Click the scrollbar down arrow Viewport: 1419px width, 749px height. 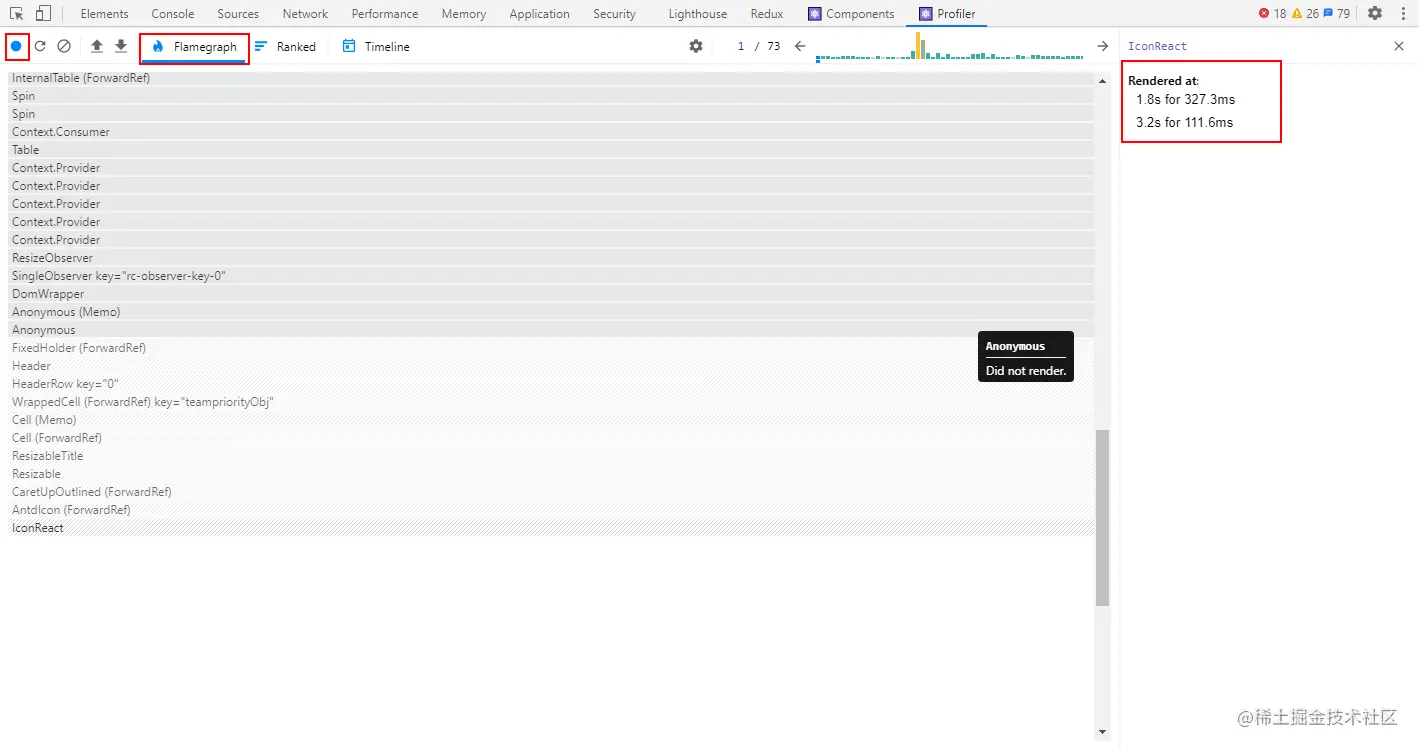pyautogui.click(x=1103, y=733)
